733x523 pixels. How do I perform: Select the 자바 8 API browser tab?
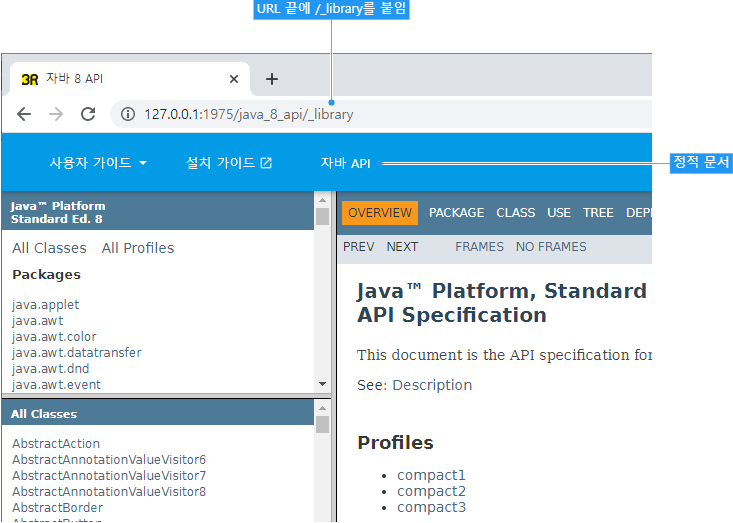130,79
